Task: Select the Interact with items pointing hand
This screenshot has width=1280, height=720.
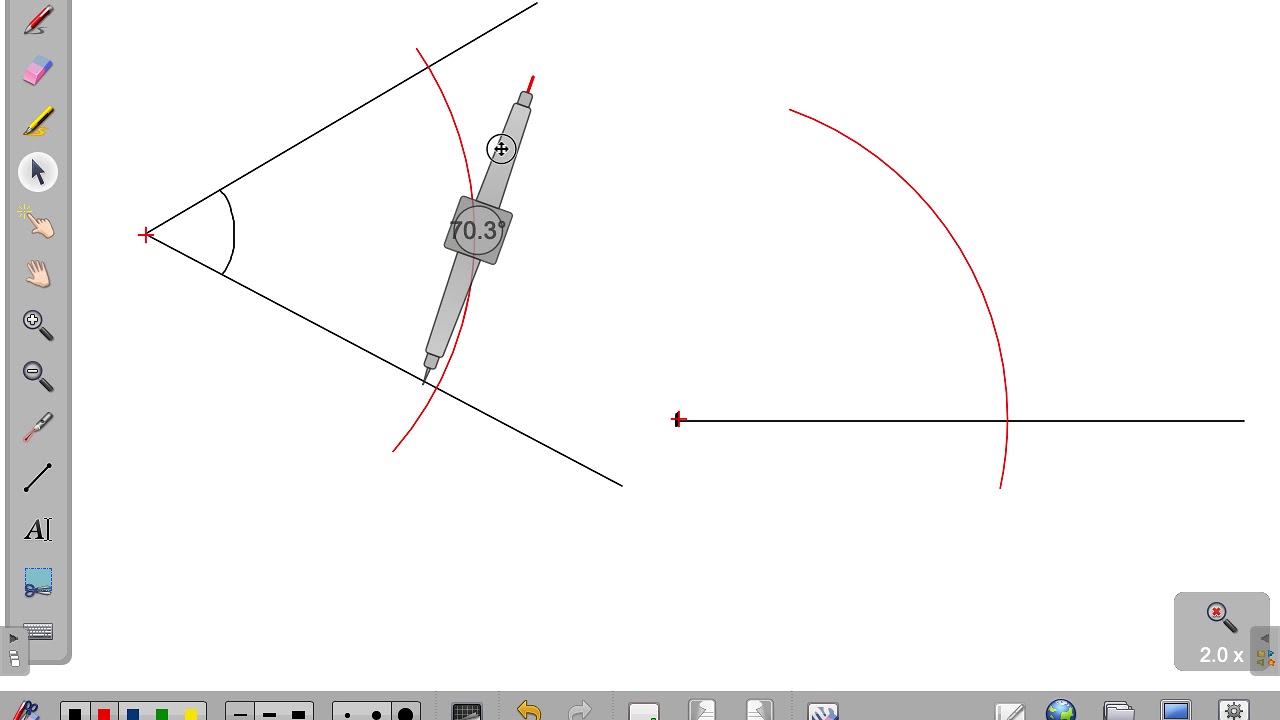Action: pos(38,222)
